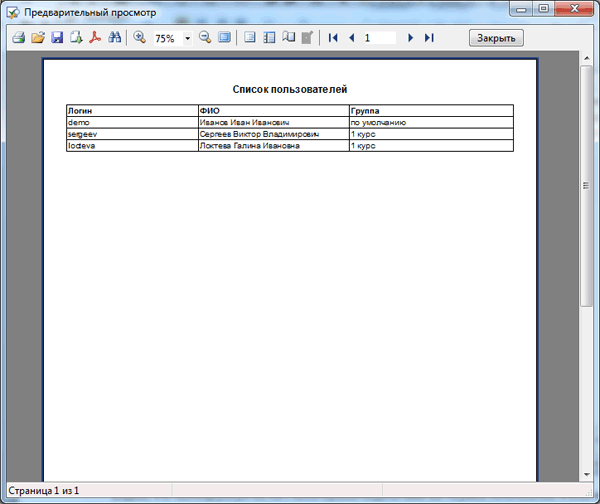Click the Локтева Галина Ивановна cell

pos(274,146)
